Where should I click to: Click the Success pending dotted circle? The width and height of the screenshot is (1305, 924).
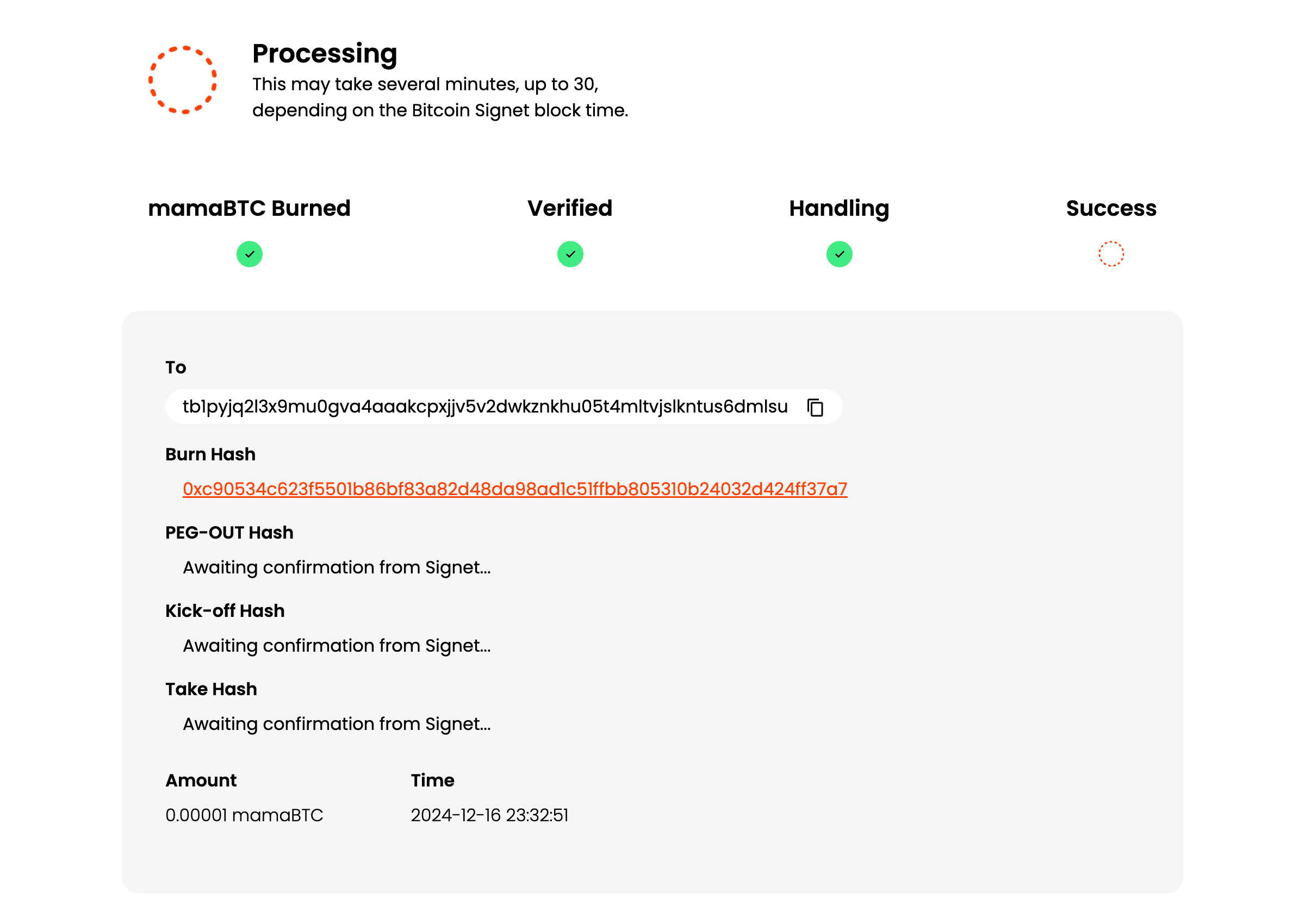(x=1111, y=254)
